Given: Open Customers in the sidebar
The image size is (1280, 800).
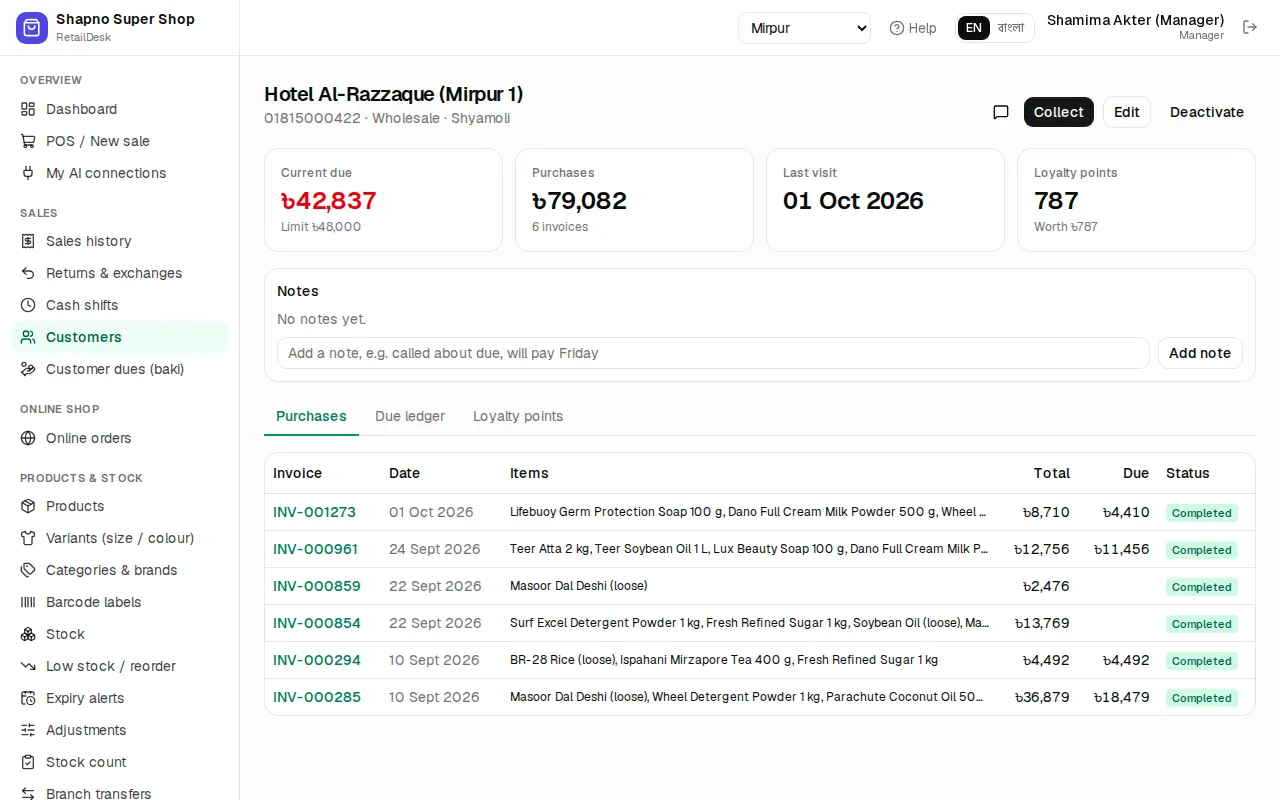Looking at the screenshot, I should 120,337.
